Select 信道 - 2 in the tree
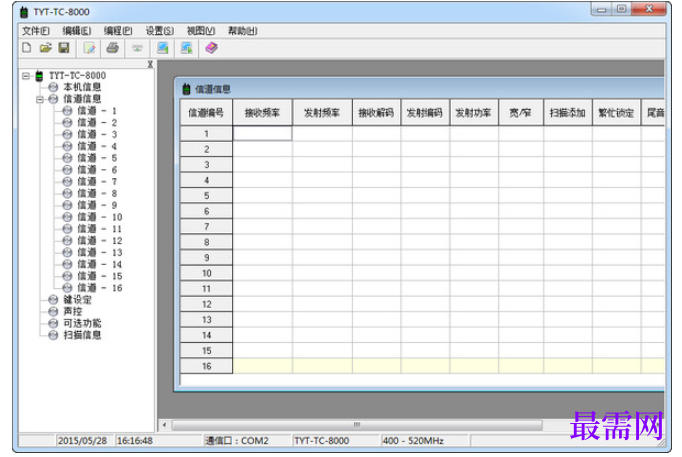Image resolution: width=682 pixels, height=457 pixels. coord(97,123)
